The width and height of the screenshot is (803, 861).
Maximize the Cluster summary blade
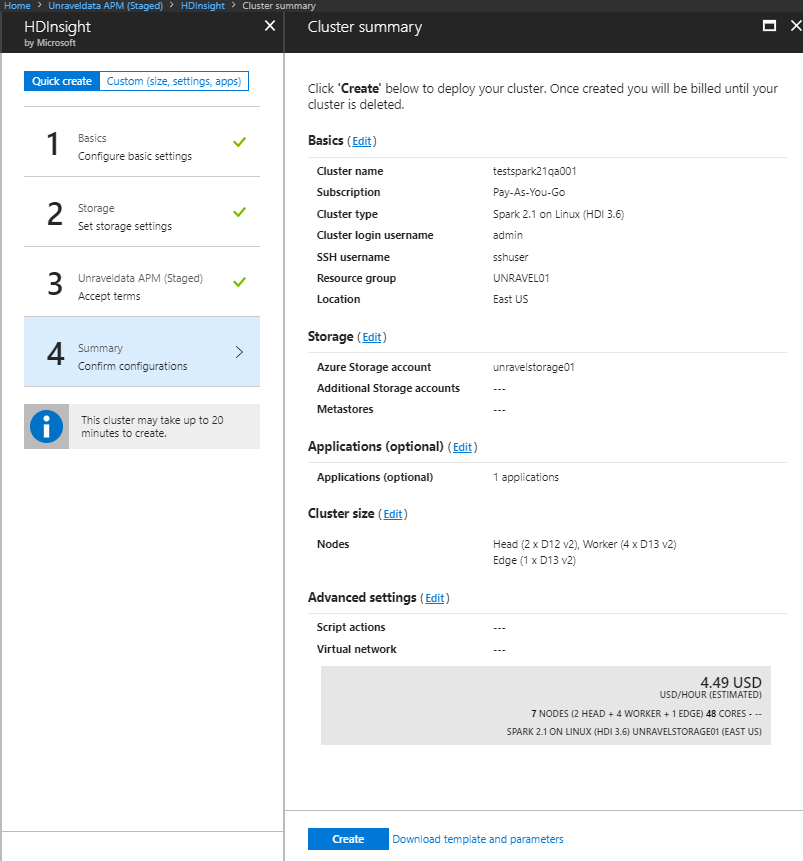(x=769, y=26)
